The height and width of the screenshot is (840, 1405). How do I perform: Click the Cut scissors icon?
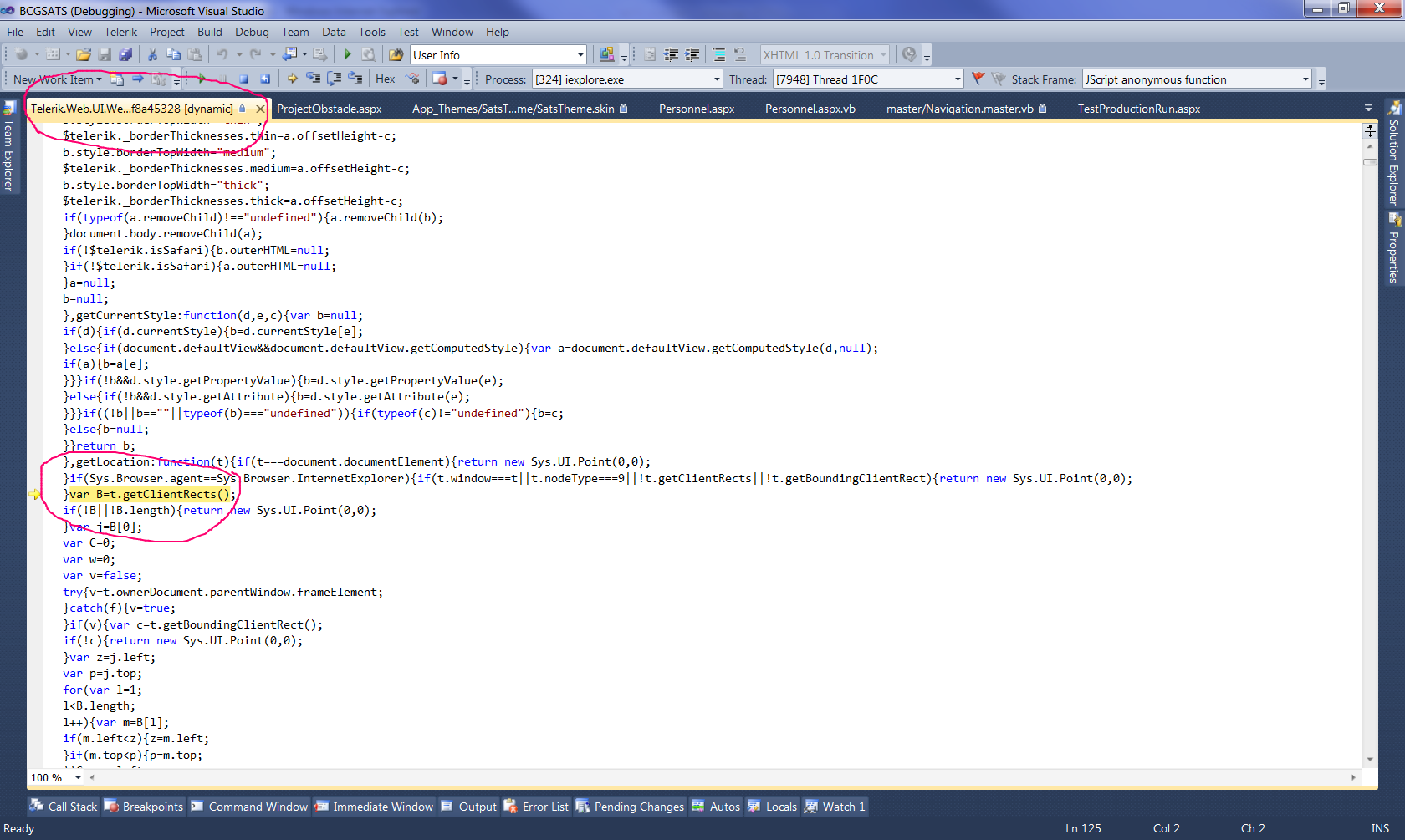point(152,54)
